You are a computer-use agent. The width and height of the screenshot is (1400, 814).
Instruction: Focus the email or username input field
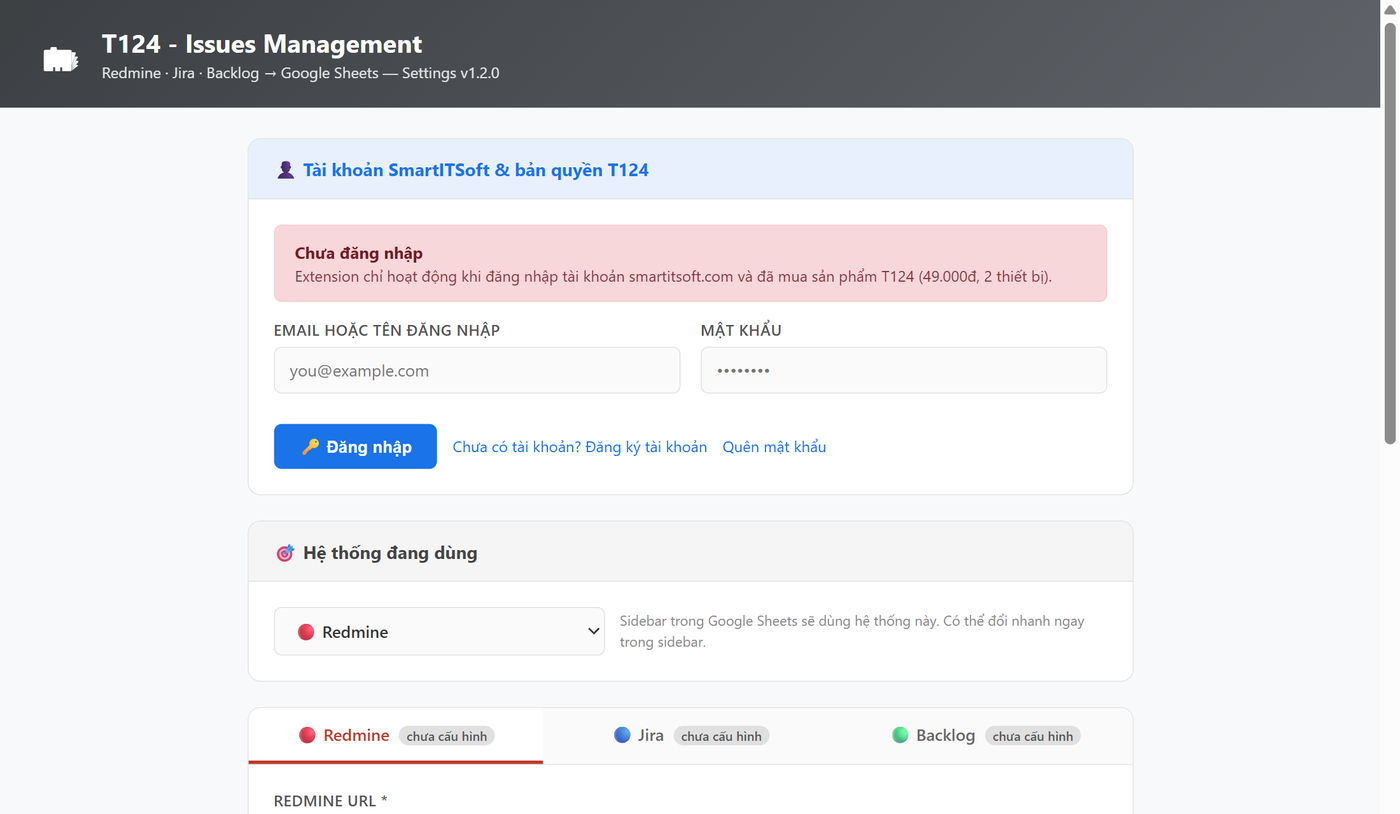[x=477, y=370]
